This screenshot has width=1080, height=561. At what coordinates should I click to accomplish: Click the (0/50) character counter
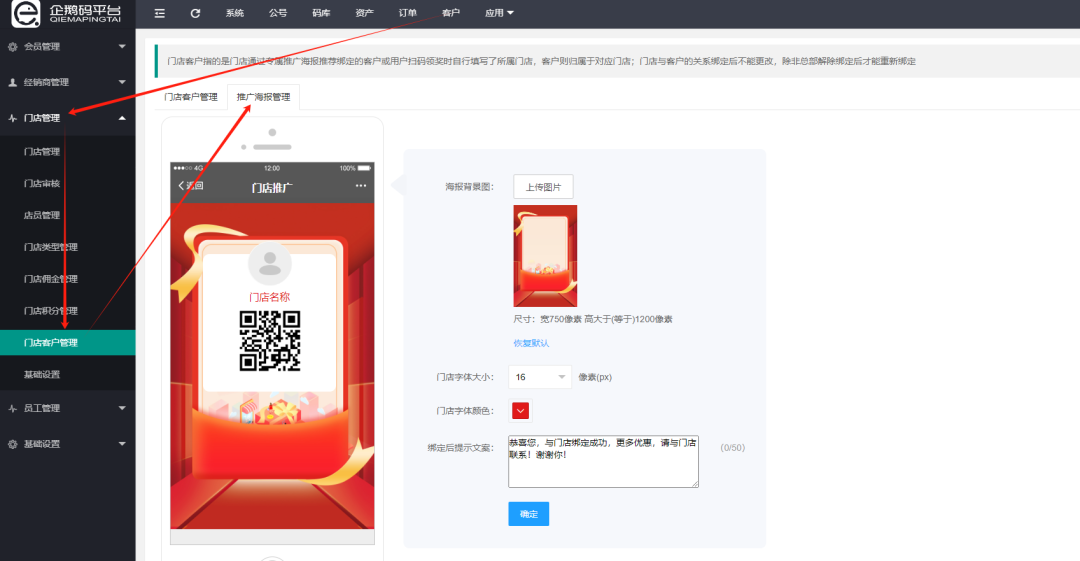732,448
